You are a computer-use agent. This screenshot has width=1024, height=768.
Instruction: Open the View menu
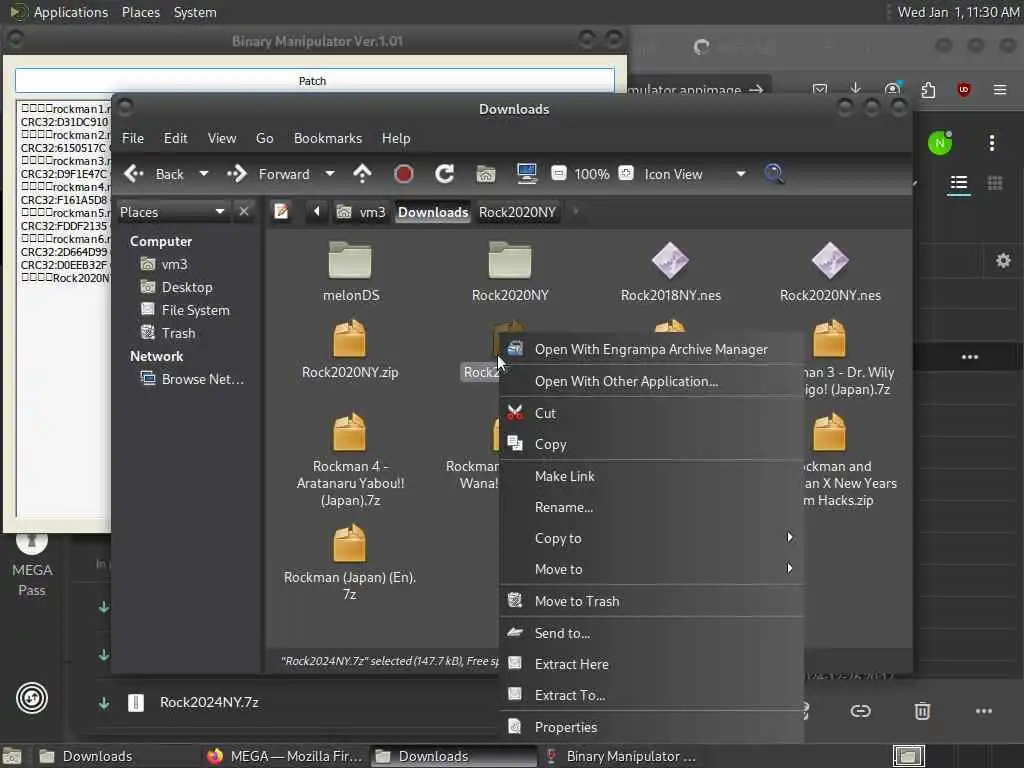(x=222, y=138)
